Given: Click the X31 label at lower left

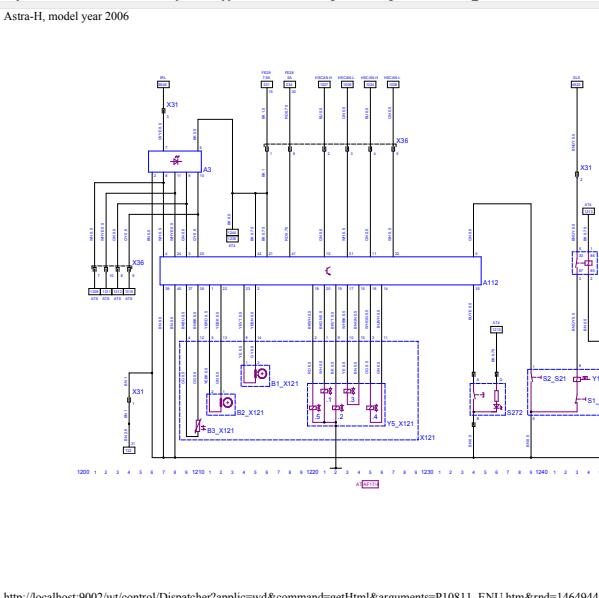Looking at the screenshot, I should tap(138, 392).
